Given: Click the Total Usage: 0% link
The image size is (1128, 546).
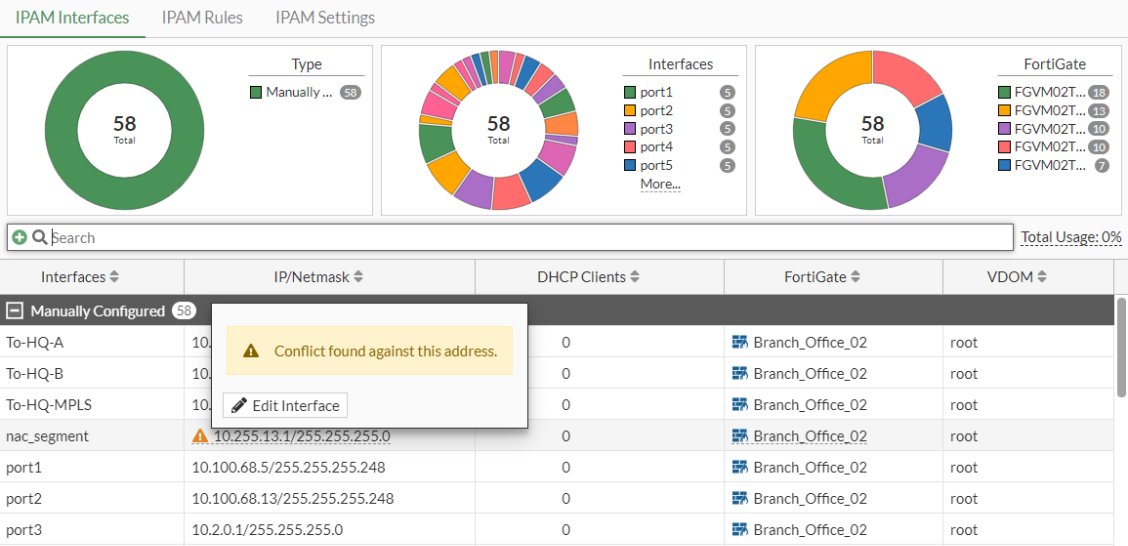Looking at the screenshot, I should tap(1071, 237).
